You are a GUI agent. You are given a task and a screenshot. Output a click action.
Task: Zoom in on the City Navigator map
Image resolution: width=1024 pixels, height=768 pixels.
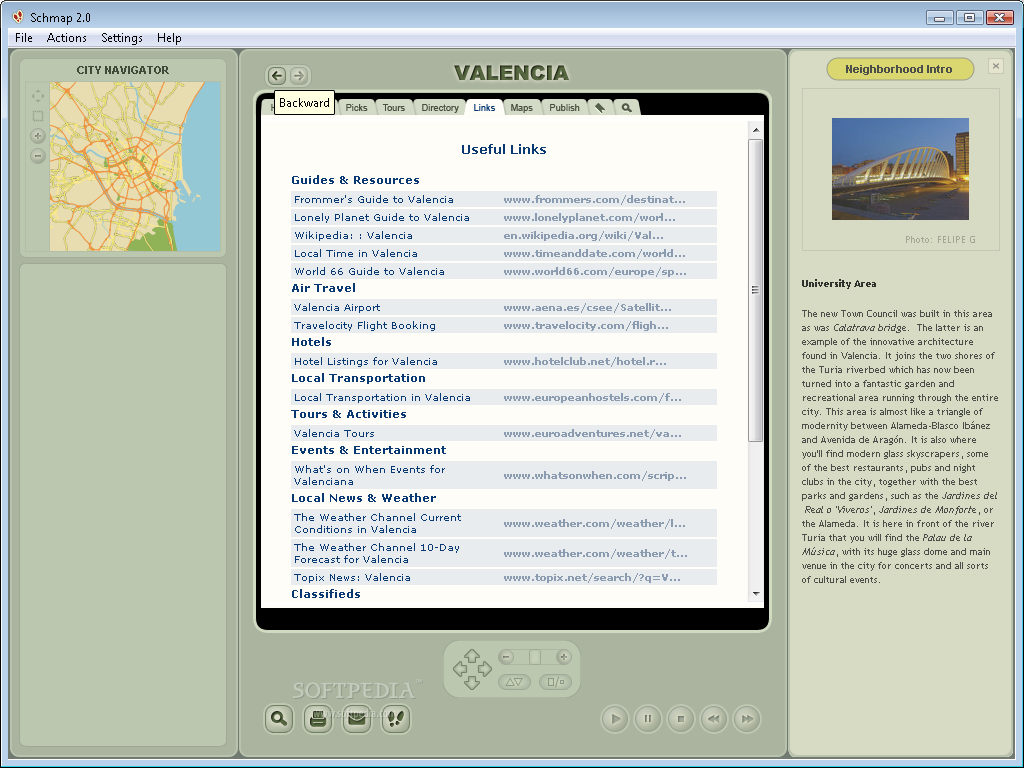tap(38, 136)
